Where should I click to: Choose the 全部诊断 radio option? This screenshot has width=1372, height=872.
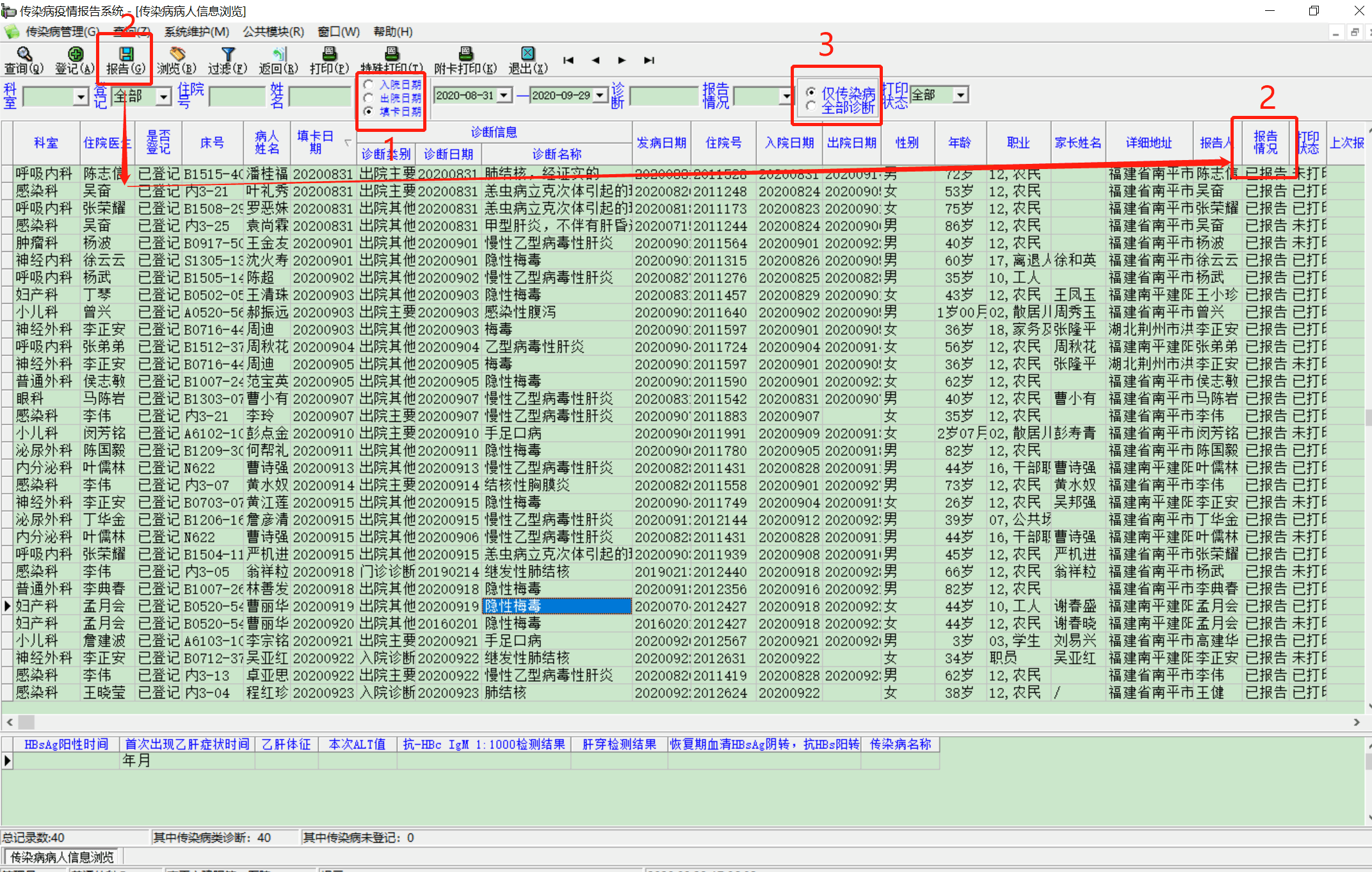pos(811,107)
